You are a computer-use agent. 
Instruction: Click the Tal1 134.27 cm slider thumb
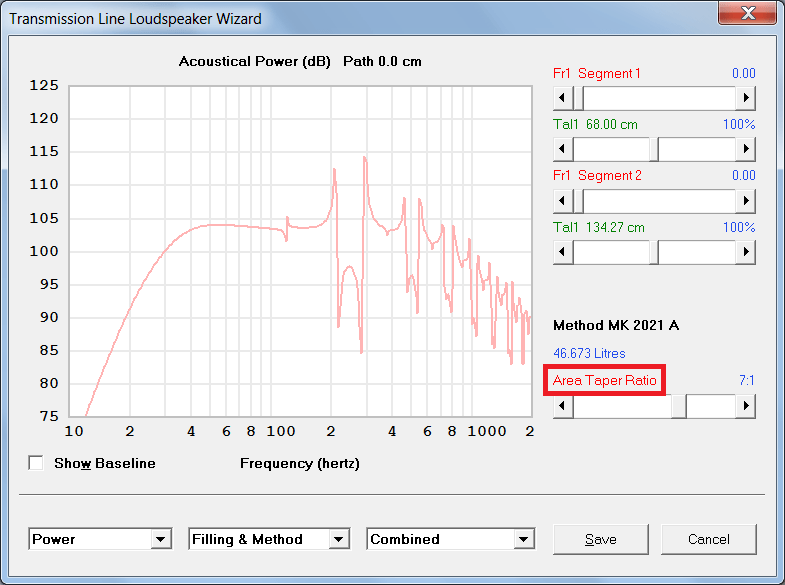point(654,252)
